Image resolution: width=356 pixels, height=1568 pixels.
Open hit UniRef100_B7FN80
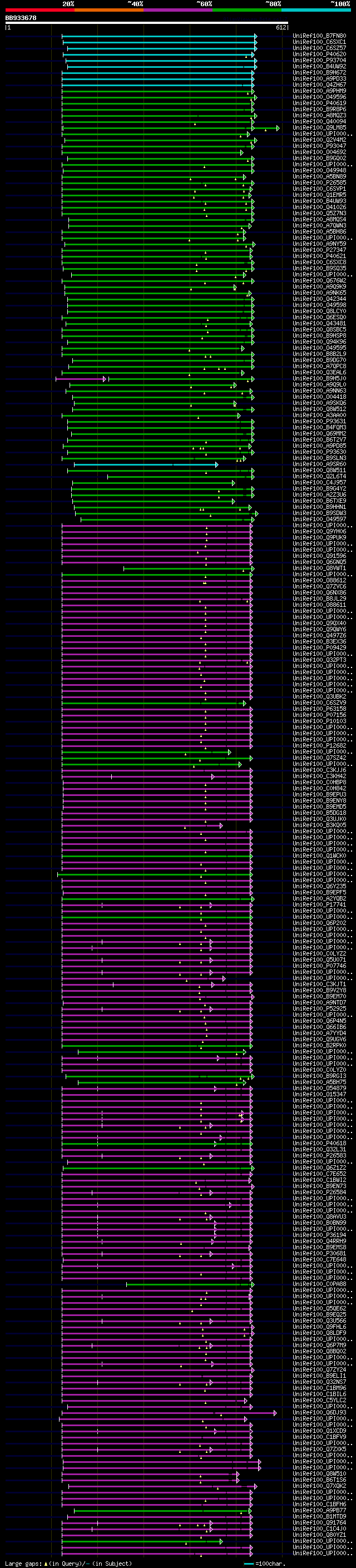coord(319,37)
